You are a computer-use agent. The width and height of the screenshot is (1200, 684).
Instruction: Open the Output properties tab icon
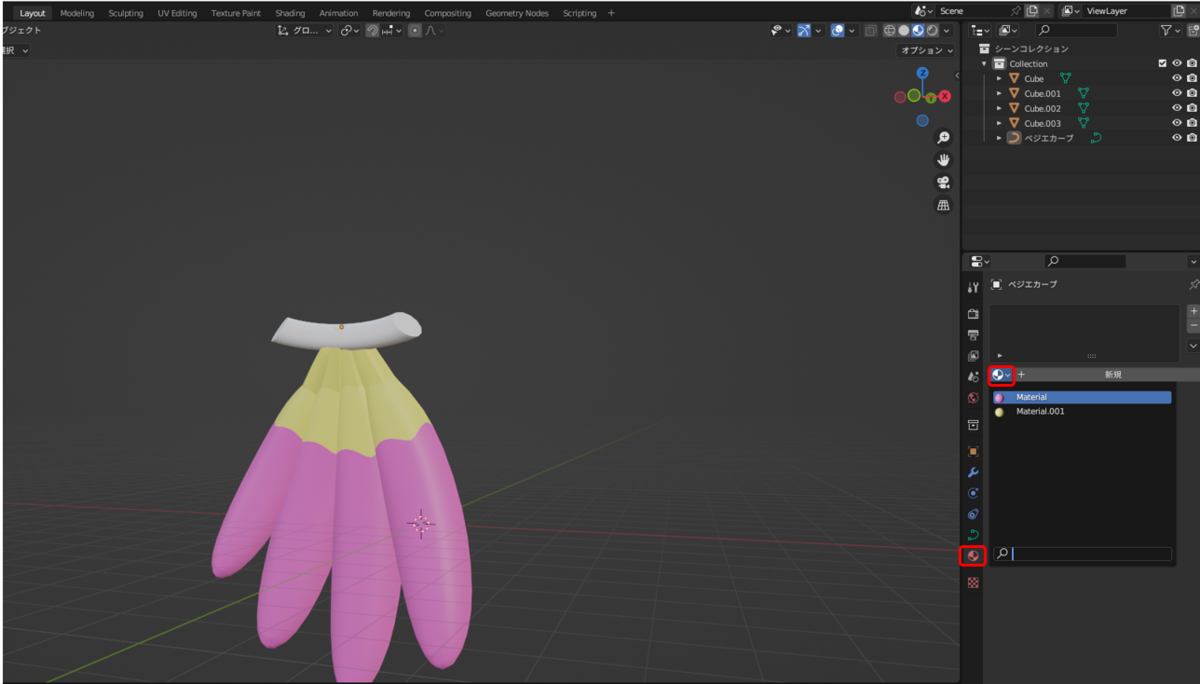click(x=973, y=335)
